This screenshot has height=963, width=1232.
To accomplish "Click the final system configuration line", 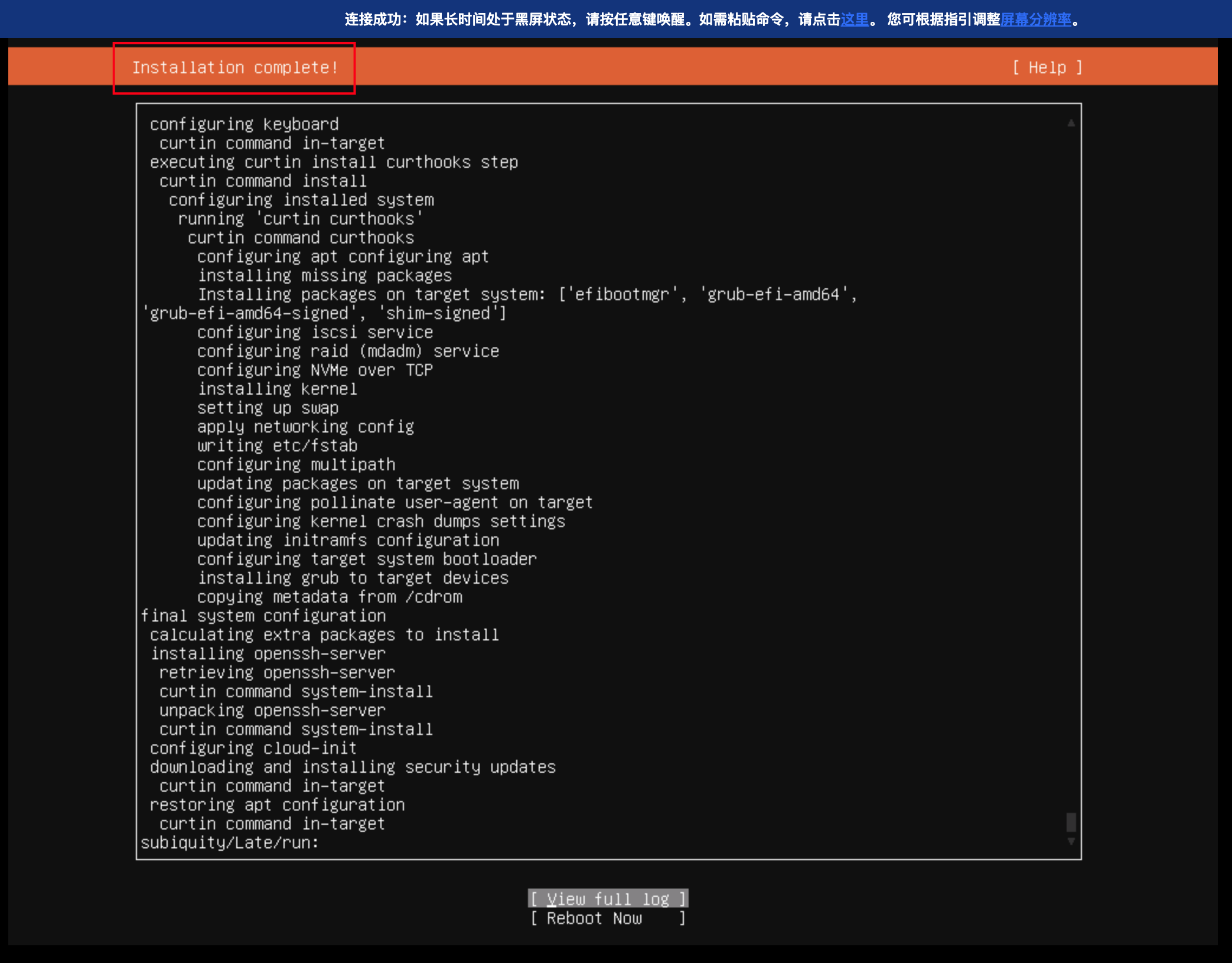I will (263, 616).
